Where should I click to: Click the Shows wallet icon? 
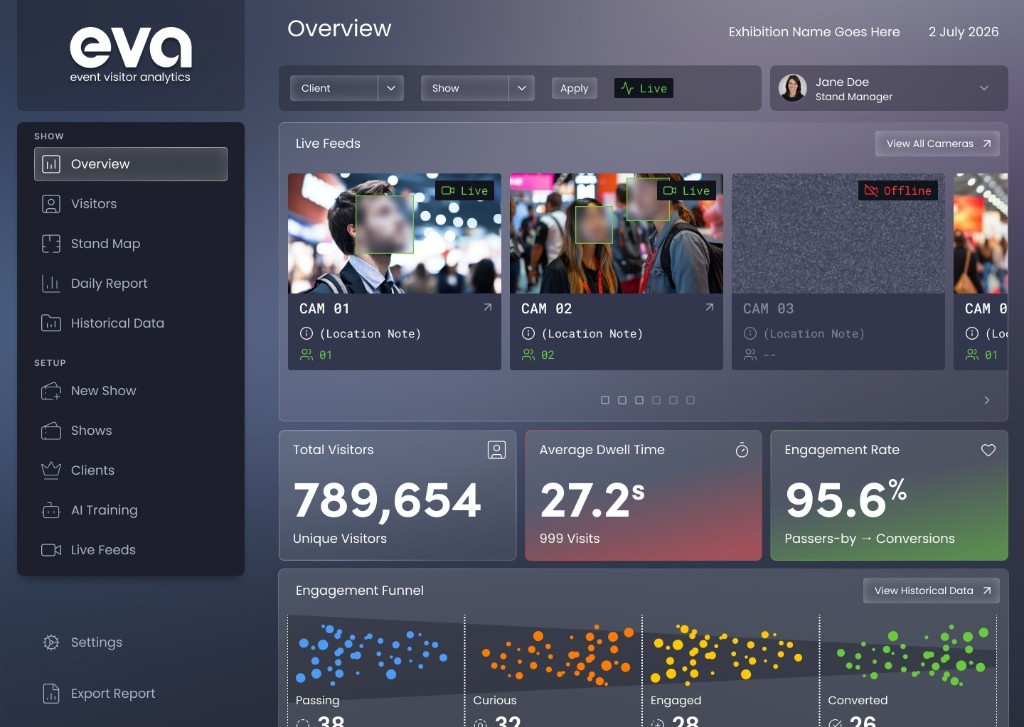51,431
